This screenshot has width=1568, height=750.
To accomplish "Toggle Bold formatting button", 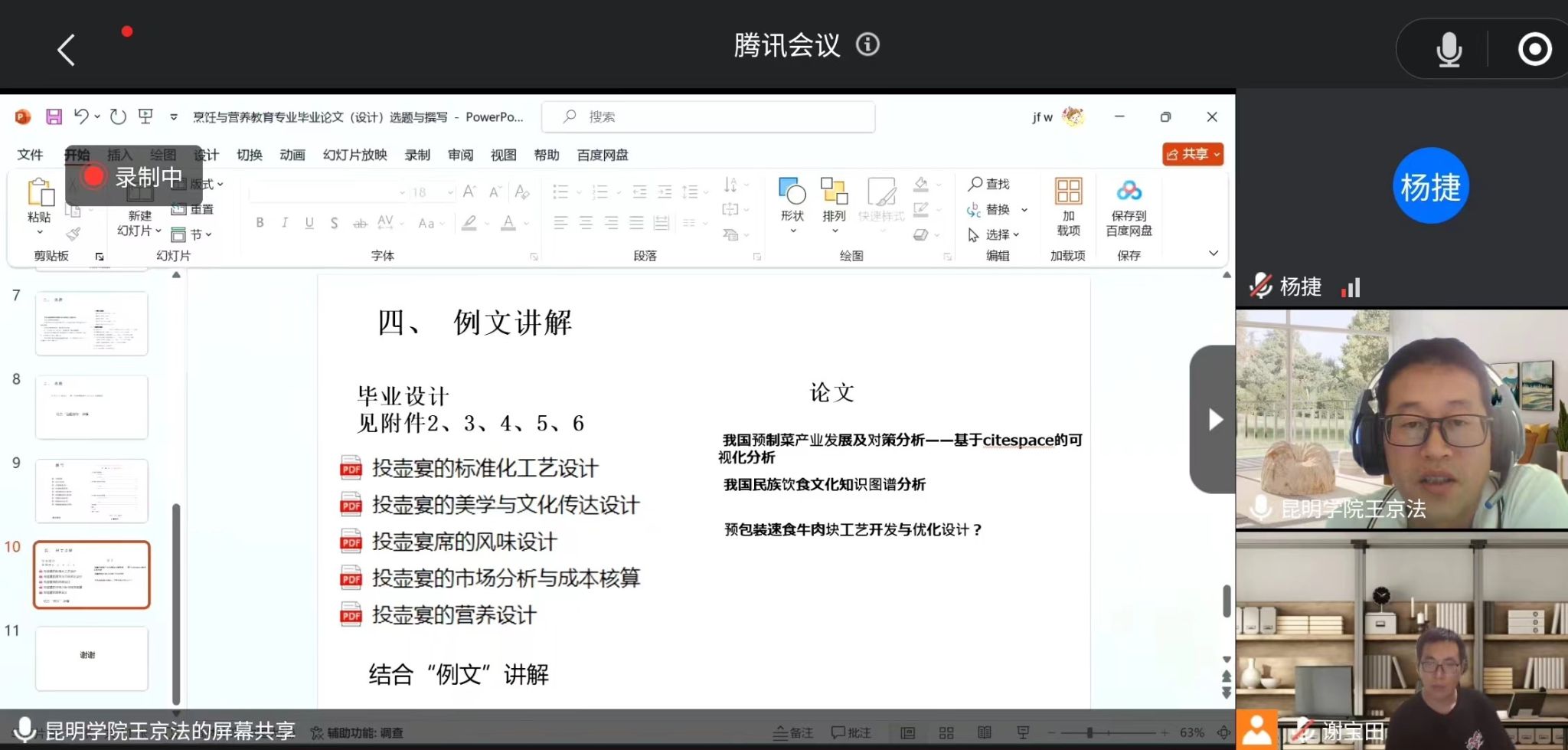I will tap(260, 223).
